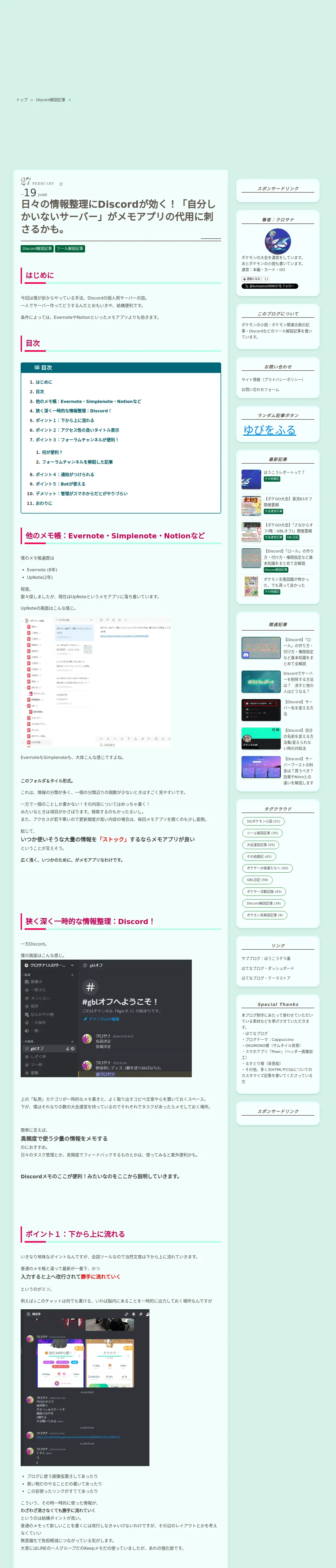Click the list icon in the 目次 header
The height and width of the screenshot is (1568, 336).
[x=37, y=368]
